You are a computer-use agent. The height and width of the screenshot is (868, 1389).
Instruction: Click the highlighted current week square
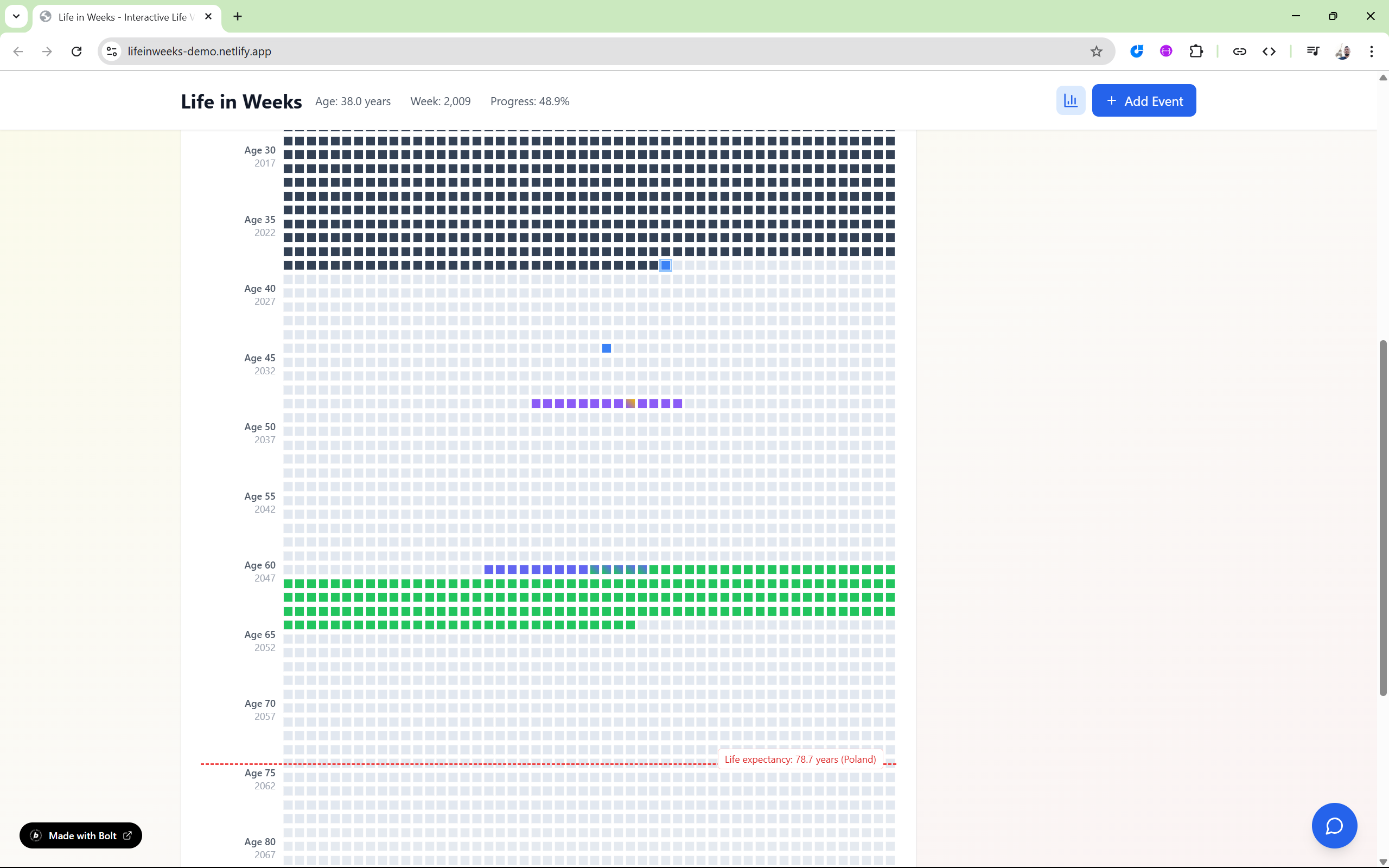point(666,265)
